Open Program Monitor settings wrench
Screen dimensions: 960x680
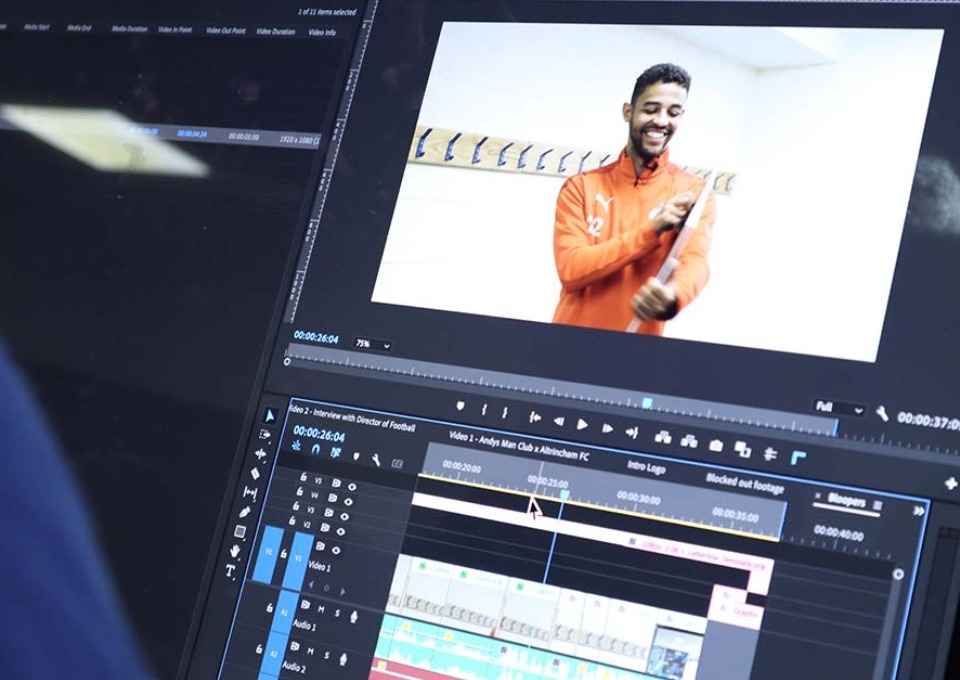(x=882, y=414)
